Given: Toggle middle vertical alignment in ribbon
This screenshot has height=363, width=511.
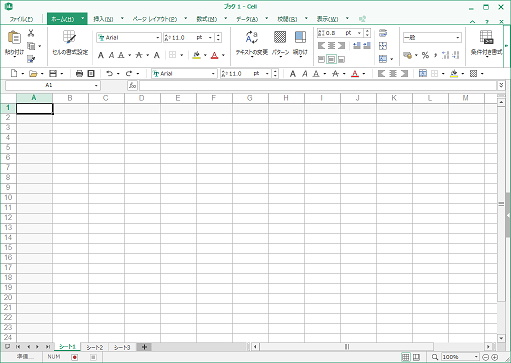Looking at the screenshot, I should (x=331, y=59).
